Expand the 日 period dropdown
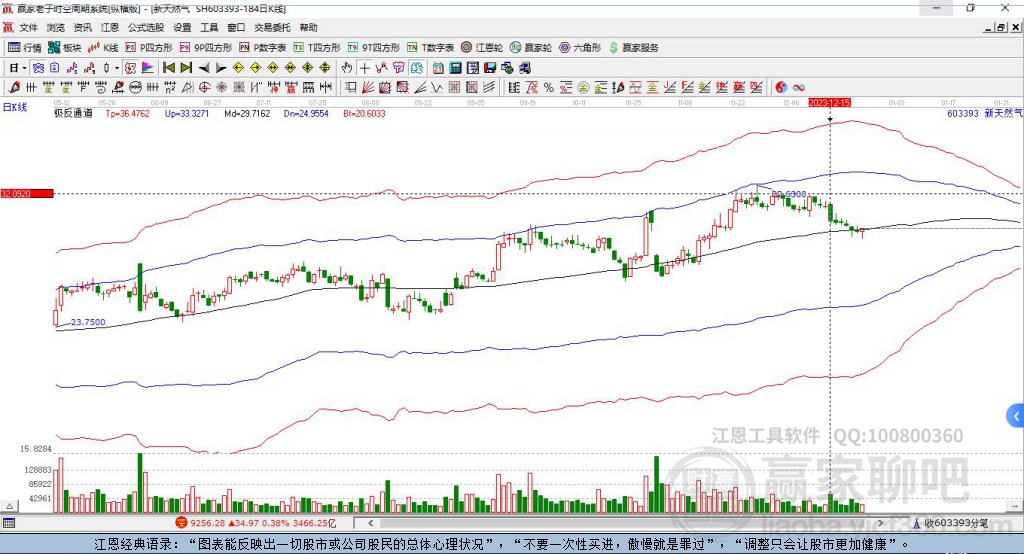This screenshot has height=554, width=1024. (18, 68)
